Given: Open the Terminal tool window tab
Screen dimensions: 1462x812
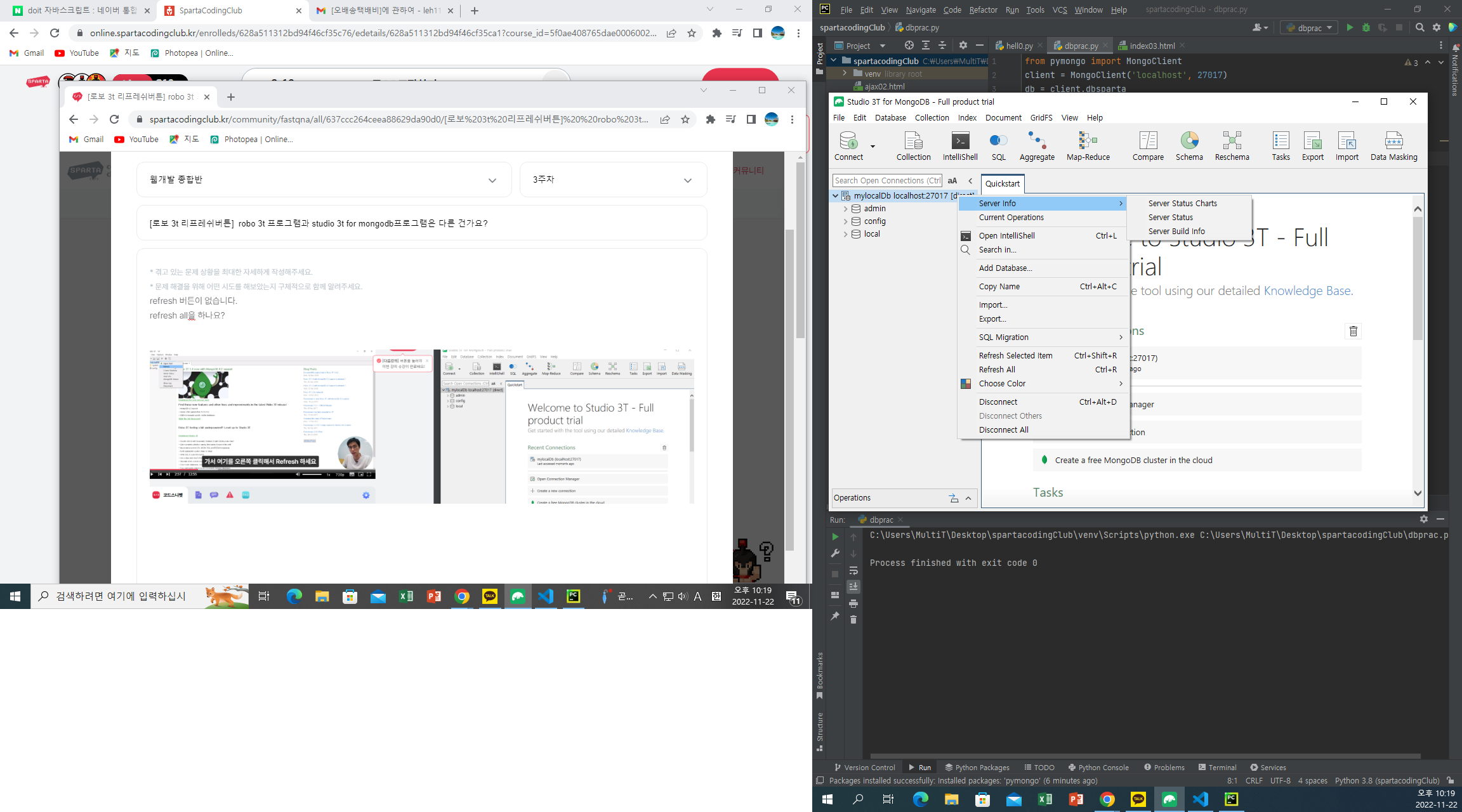Looking at the screenshot, I should coord(1217,768).
